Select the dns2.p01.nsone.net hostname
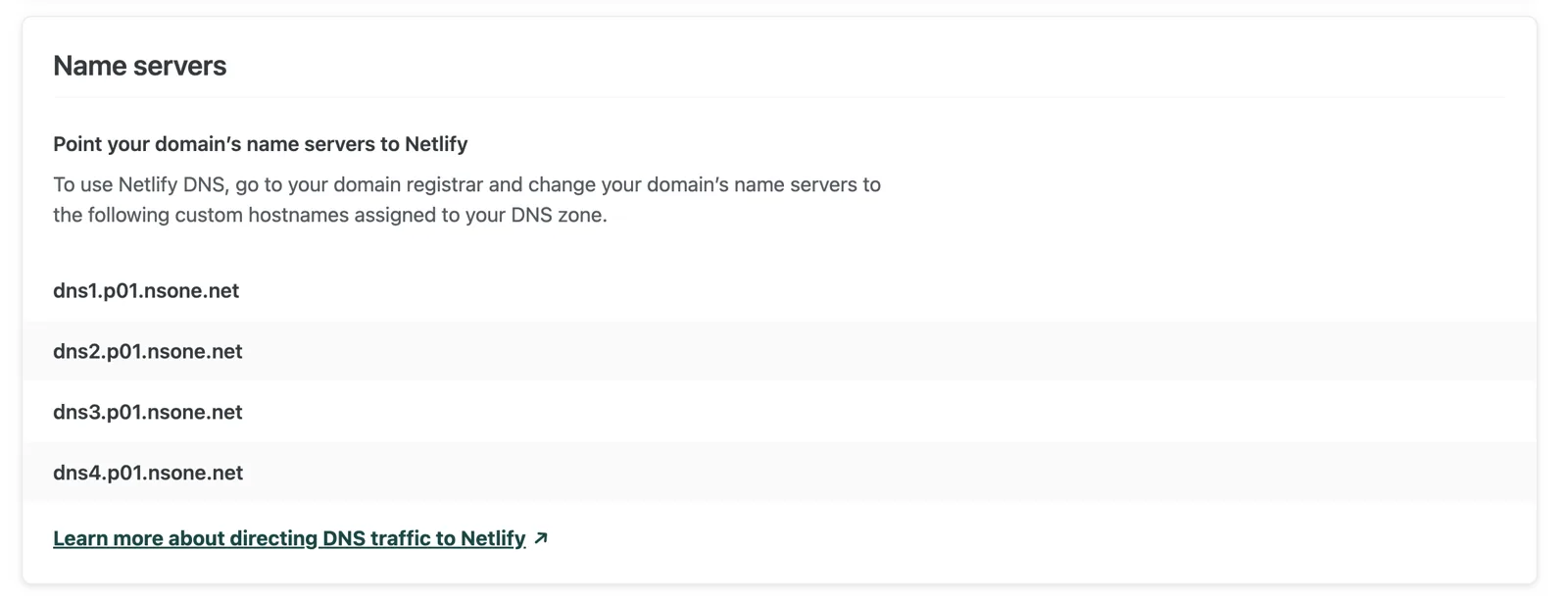 pos(147,351)
